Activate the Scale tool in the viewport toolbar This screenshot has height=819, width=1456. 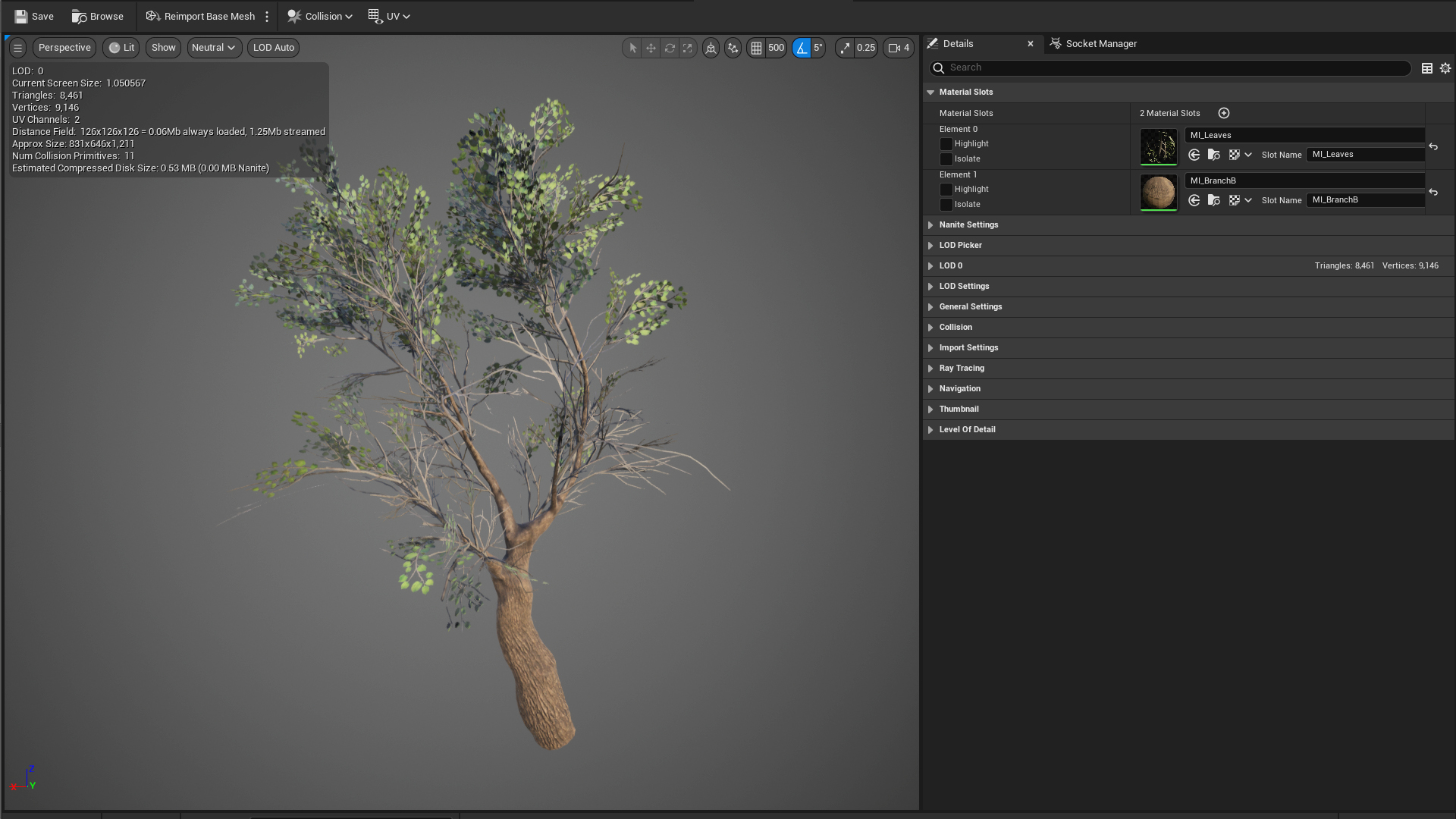(x=688, y=48)
